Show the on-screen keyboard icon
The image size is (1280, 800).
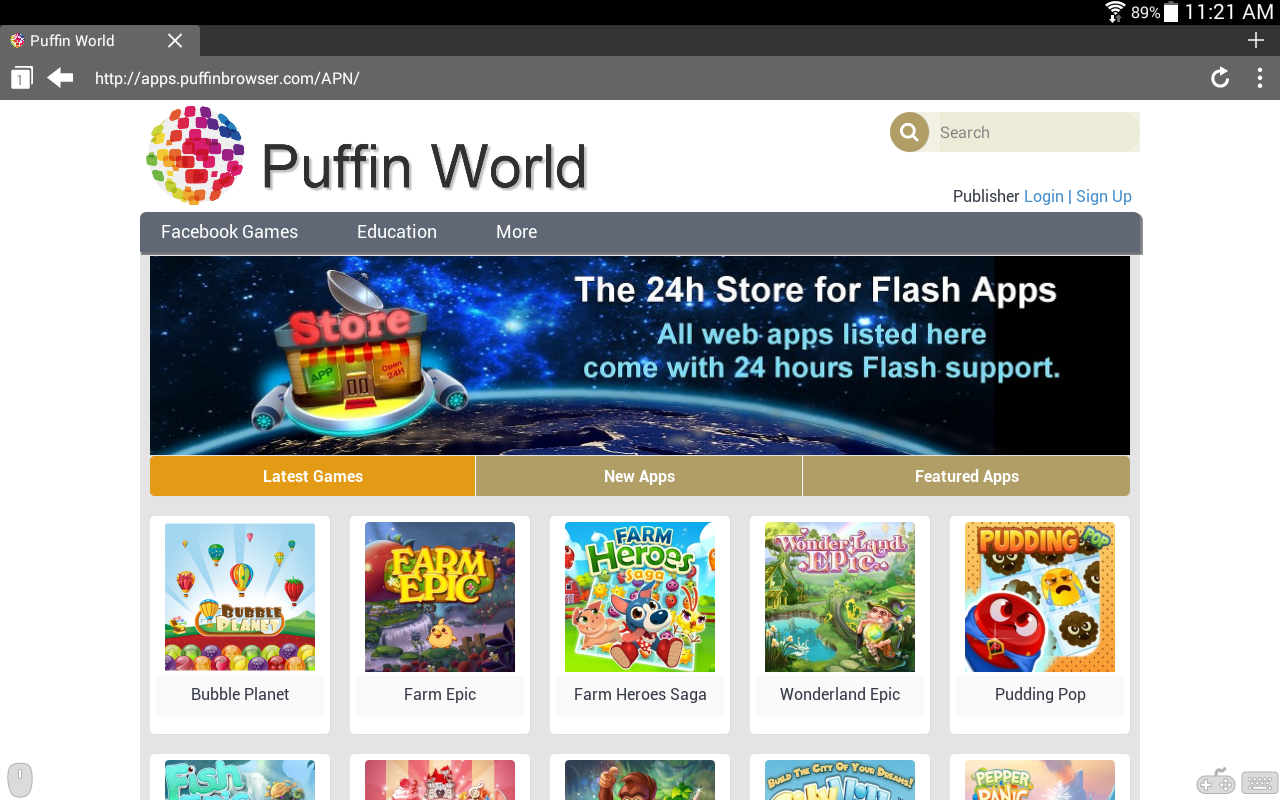(1259, 782)
